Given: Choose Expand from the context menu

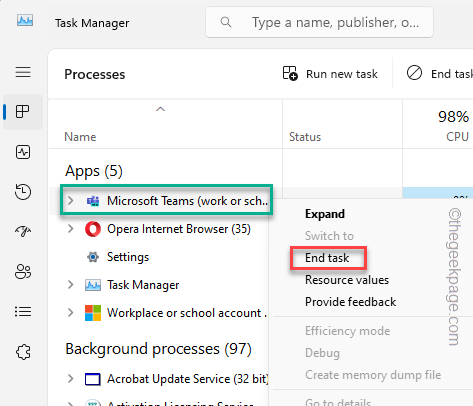Looking at the screenshot, I should (325, 214).
